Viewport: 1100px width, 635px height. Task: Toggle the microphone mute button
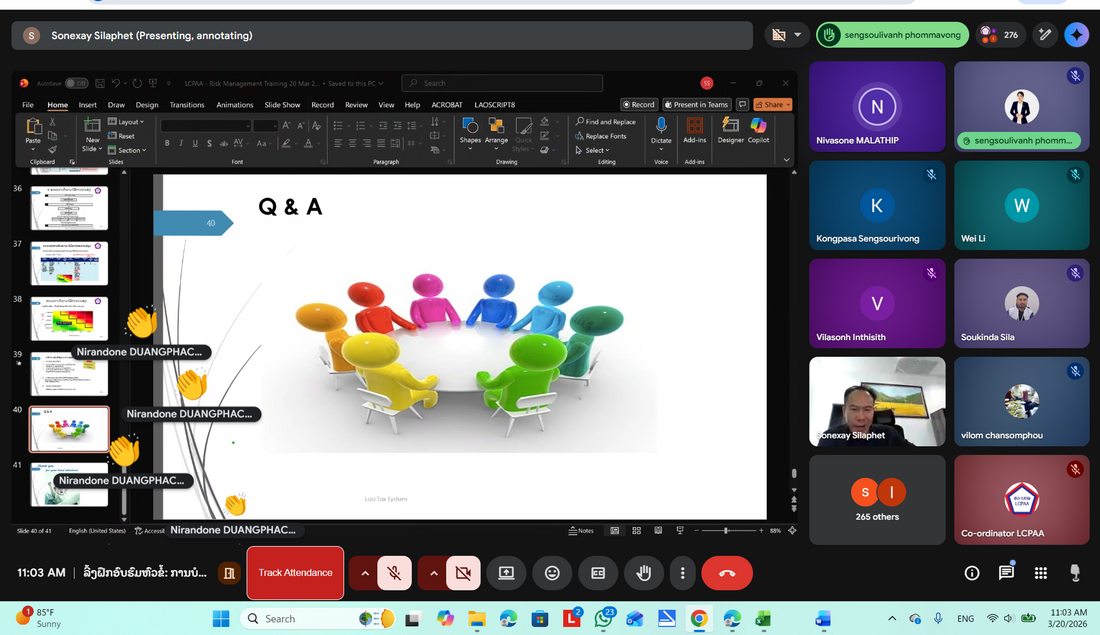point(394,573)
